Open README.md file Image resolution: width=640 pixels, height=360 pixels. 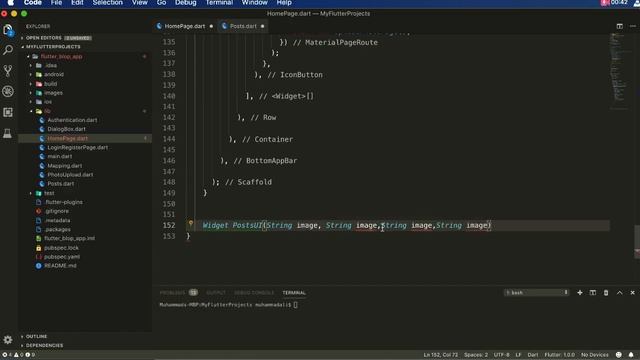(x=60, y=266)
